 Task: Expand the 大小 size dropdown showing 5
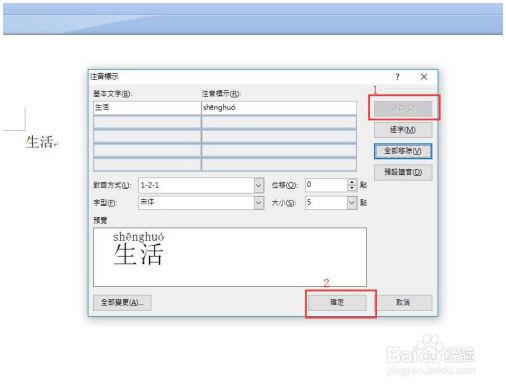(x=352, y=203)
